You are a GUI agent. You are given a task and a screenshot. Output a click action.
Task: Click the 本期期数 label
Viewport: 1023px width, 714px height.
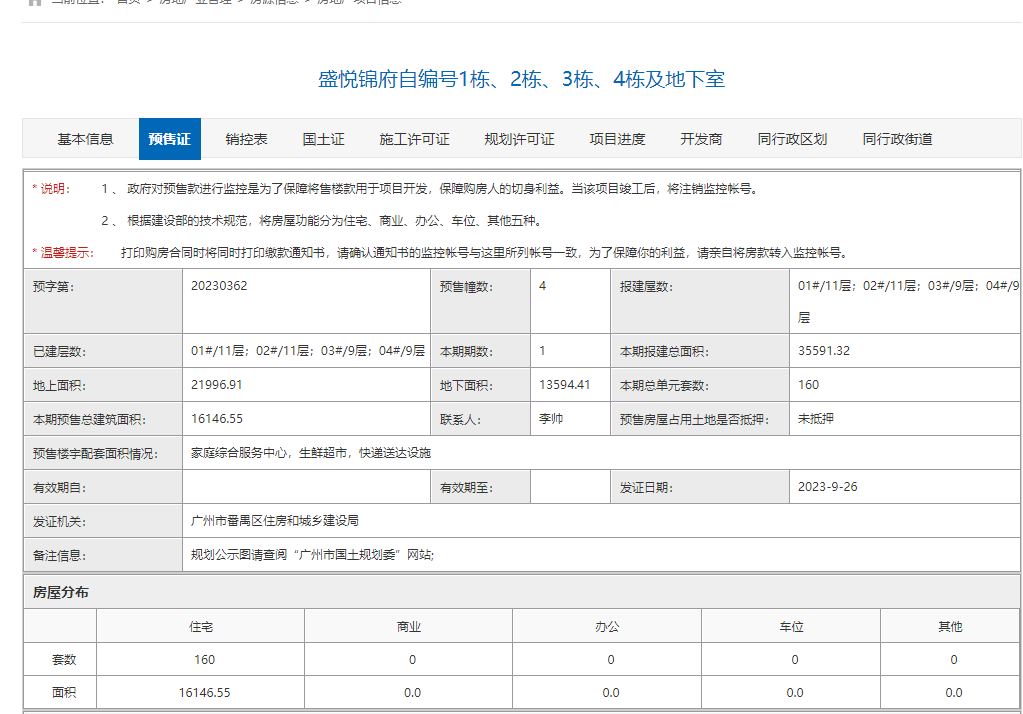coord(466,352)
